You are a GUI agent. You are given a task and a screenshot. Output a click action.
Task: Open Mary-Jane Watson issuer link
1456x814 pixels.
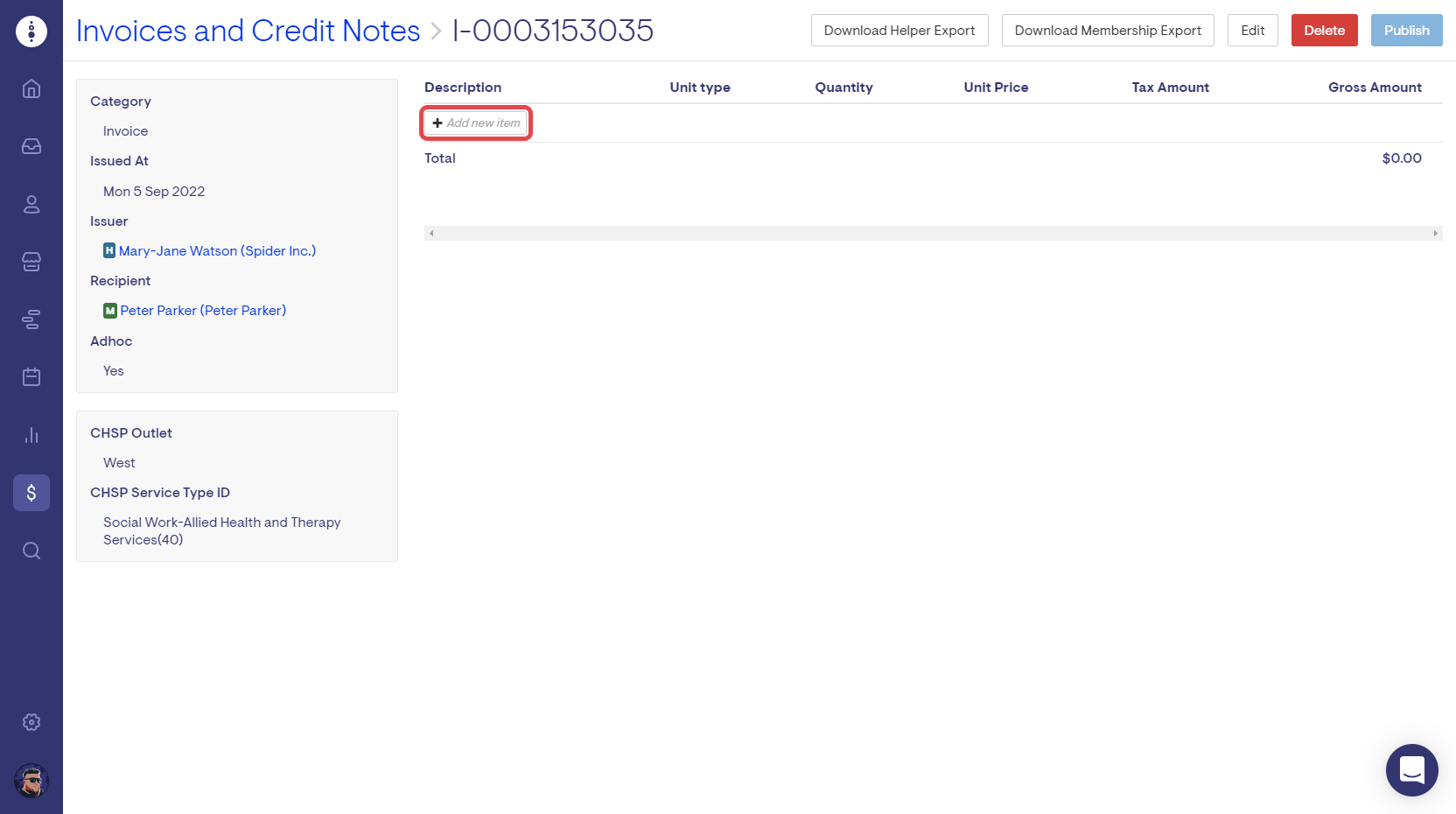[217, 251]
